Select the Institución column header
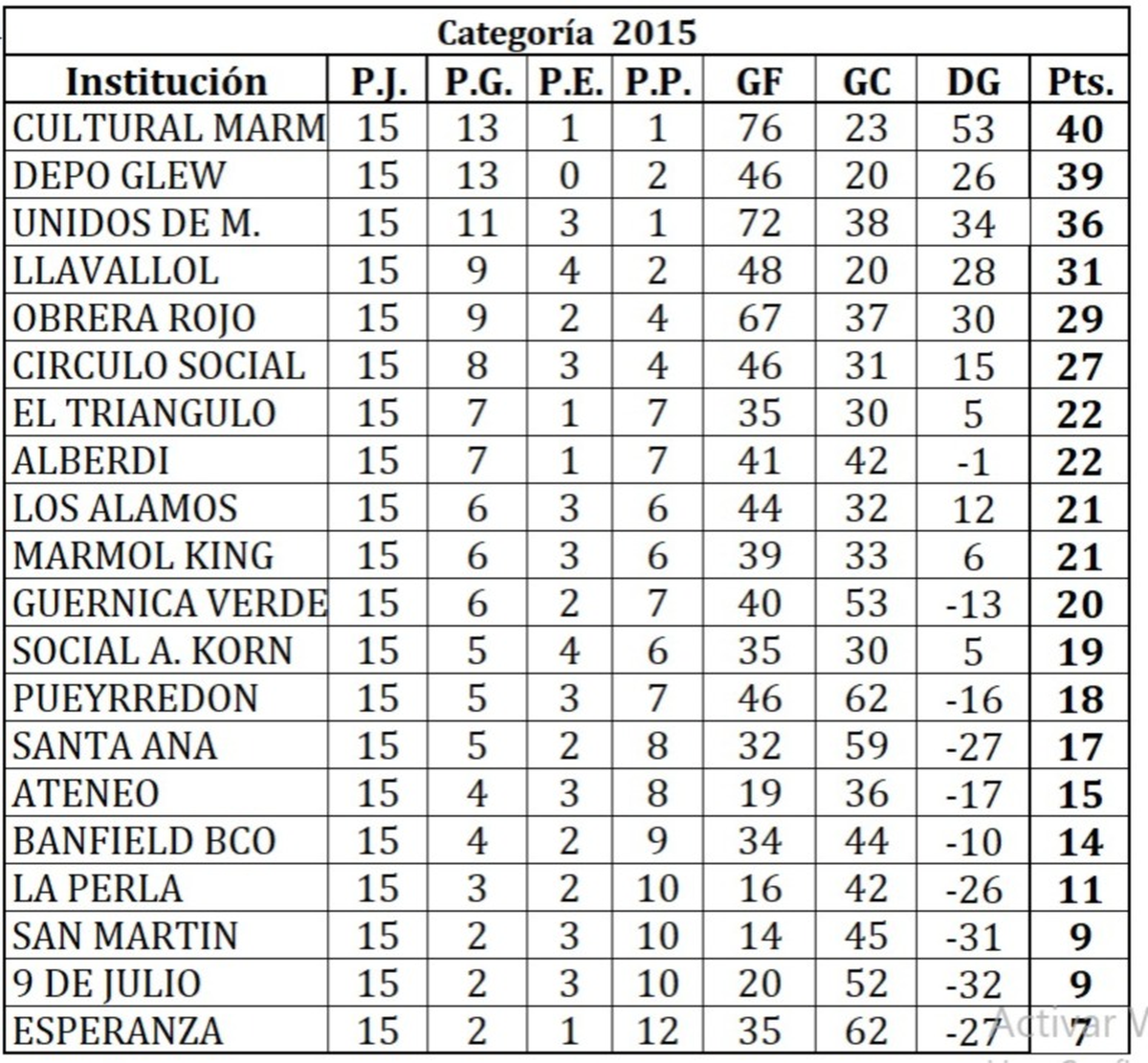This screenshot has height=1063, width=1148. click(166, 81)
